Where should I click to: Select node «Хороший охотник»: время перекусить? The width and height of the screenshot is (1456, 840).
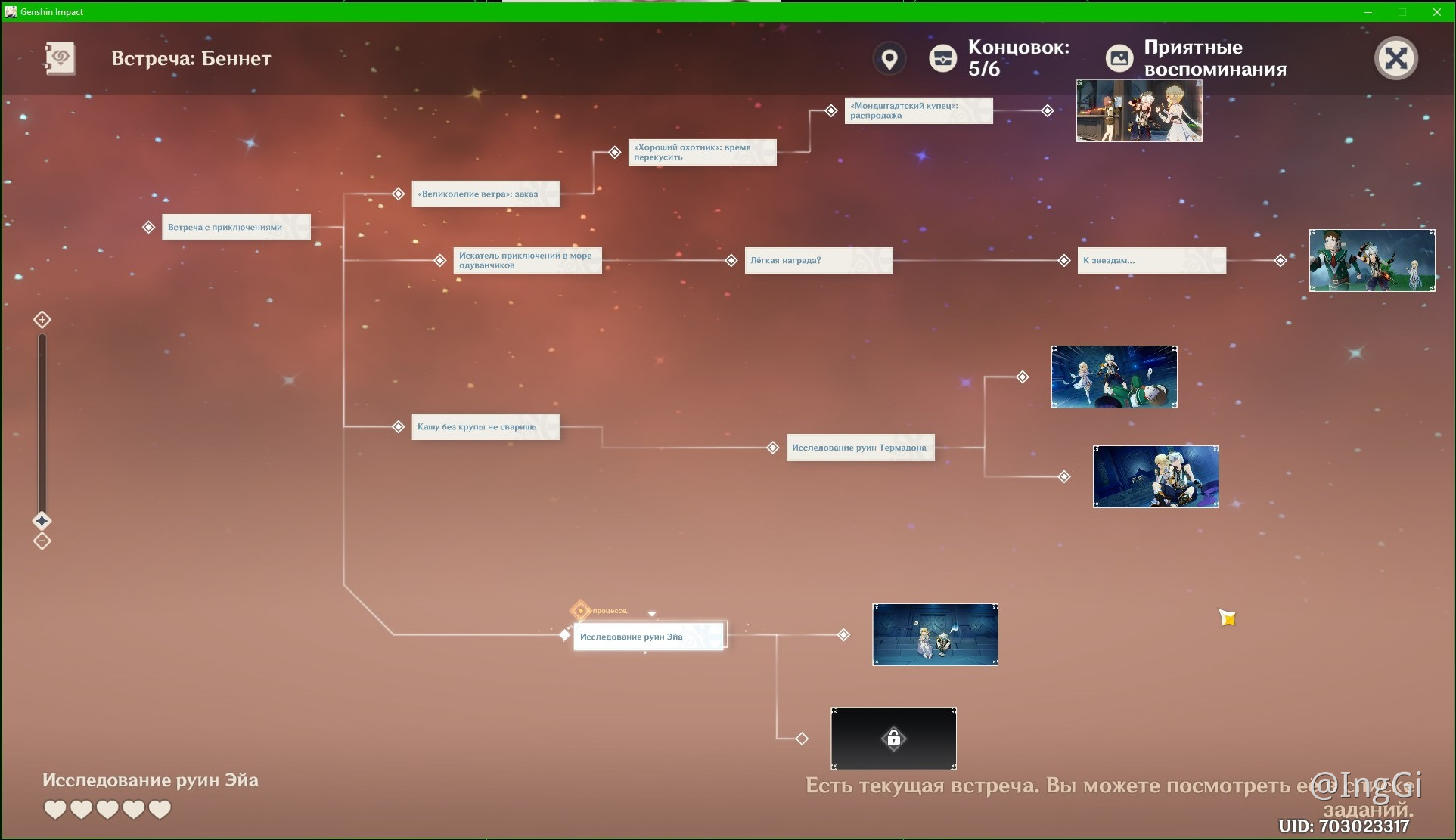702,152
